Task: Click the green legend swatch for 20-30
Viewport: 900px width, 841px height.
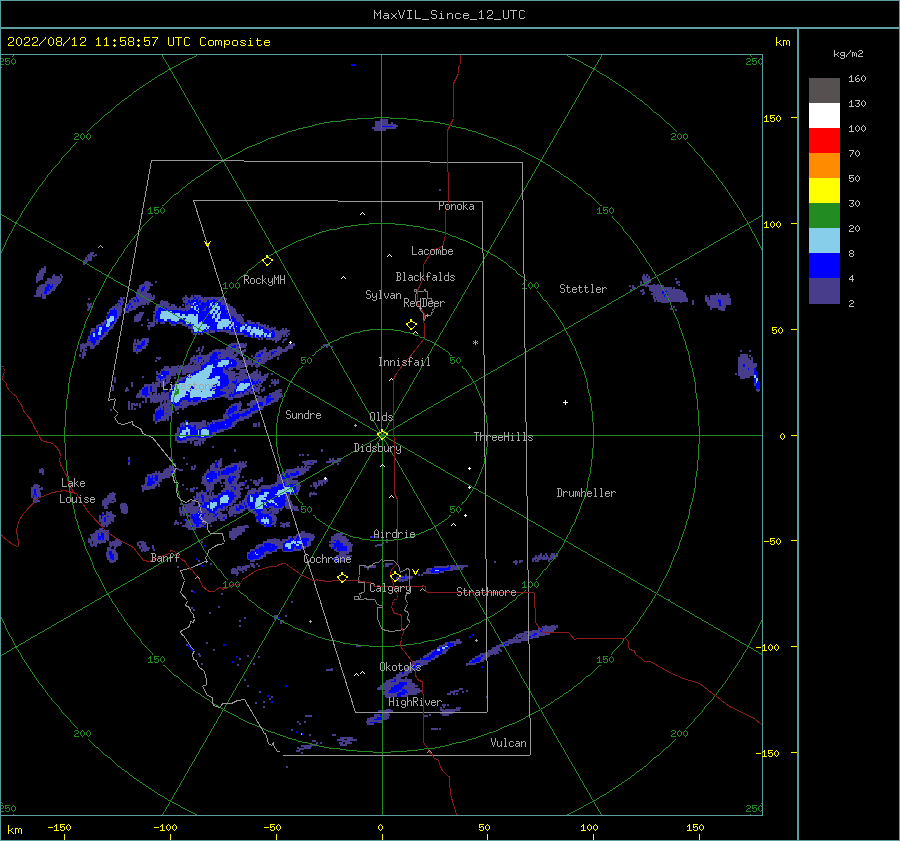Action: 824,215
